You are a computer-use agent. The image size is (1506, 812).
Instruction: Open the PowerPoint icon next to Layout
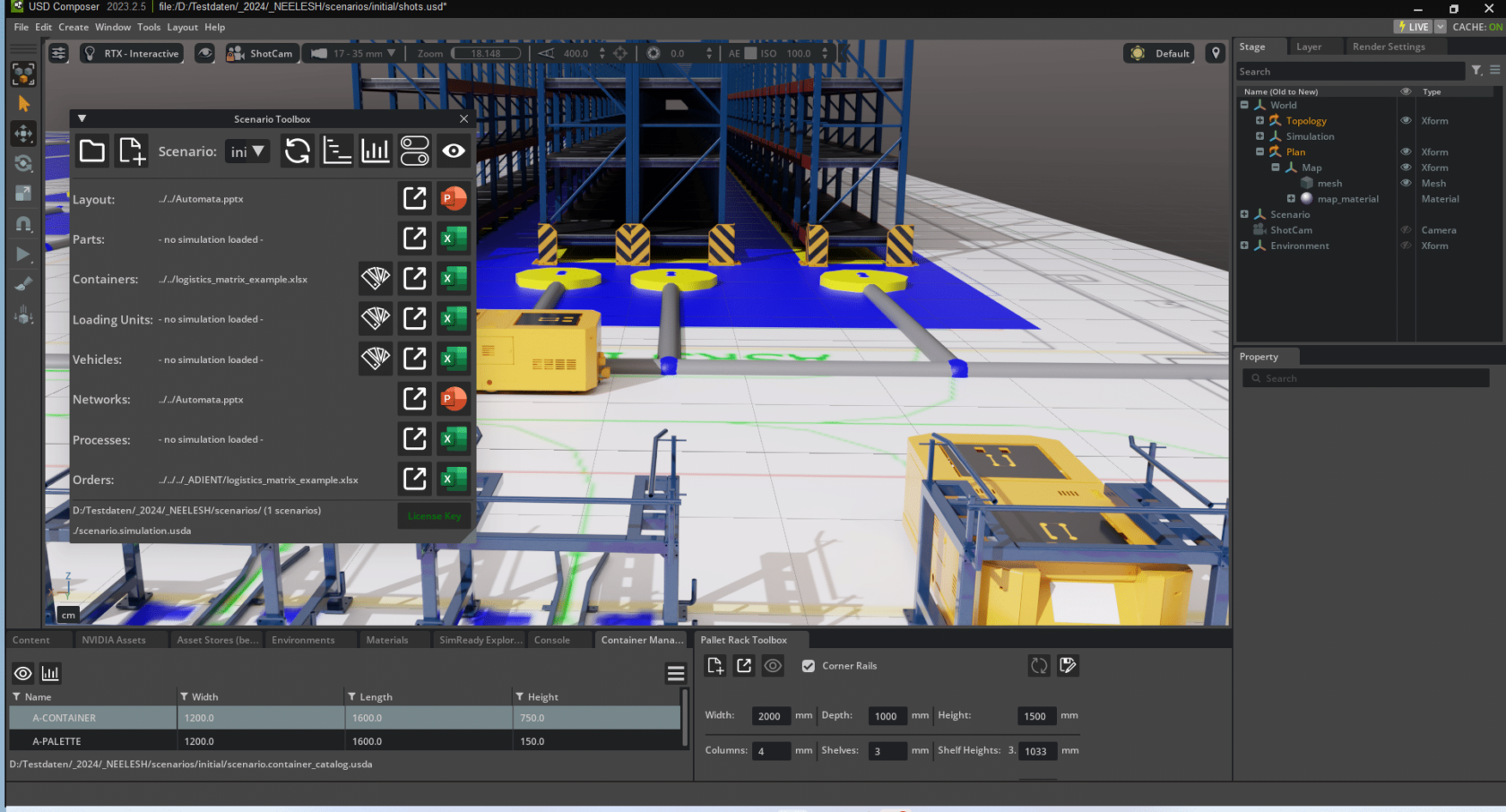click(453, 198)
